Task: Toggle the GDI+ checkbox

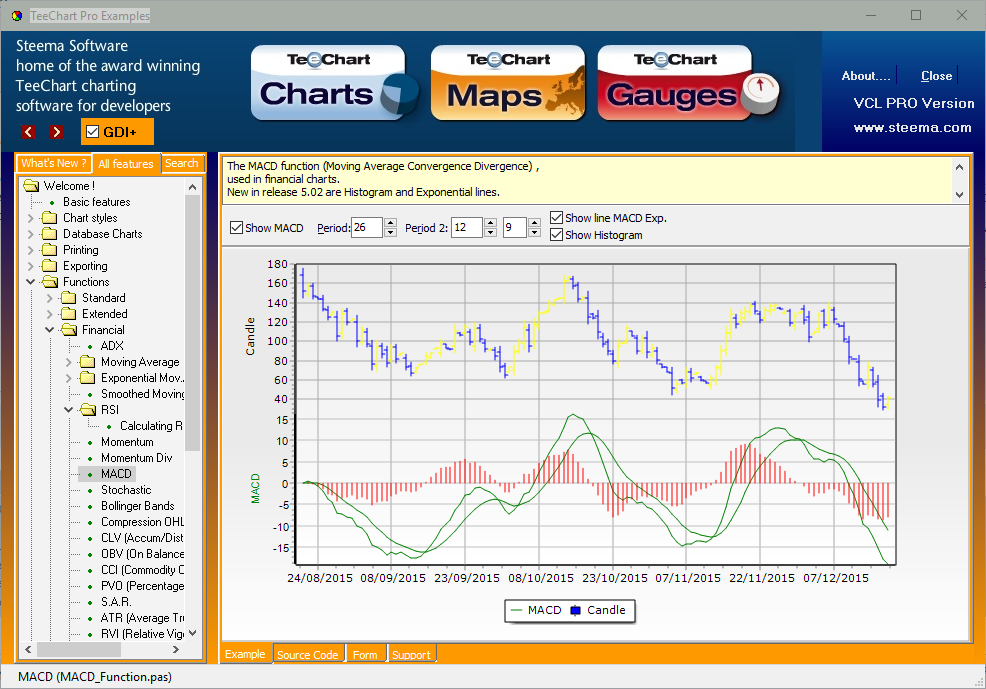Action: 92,131
